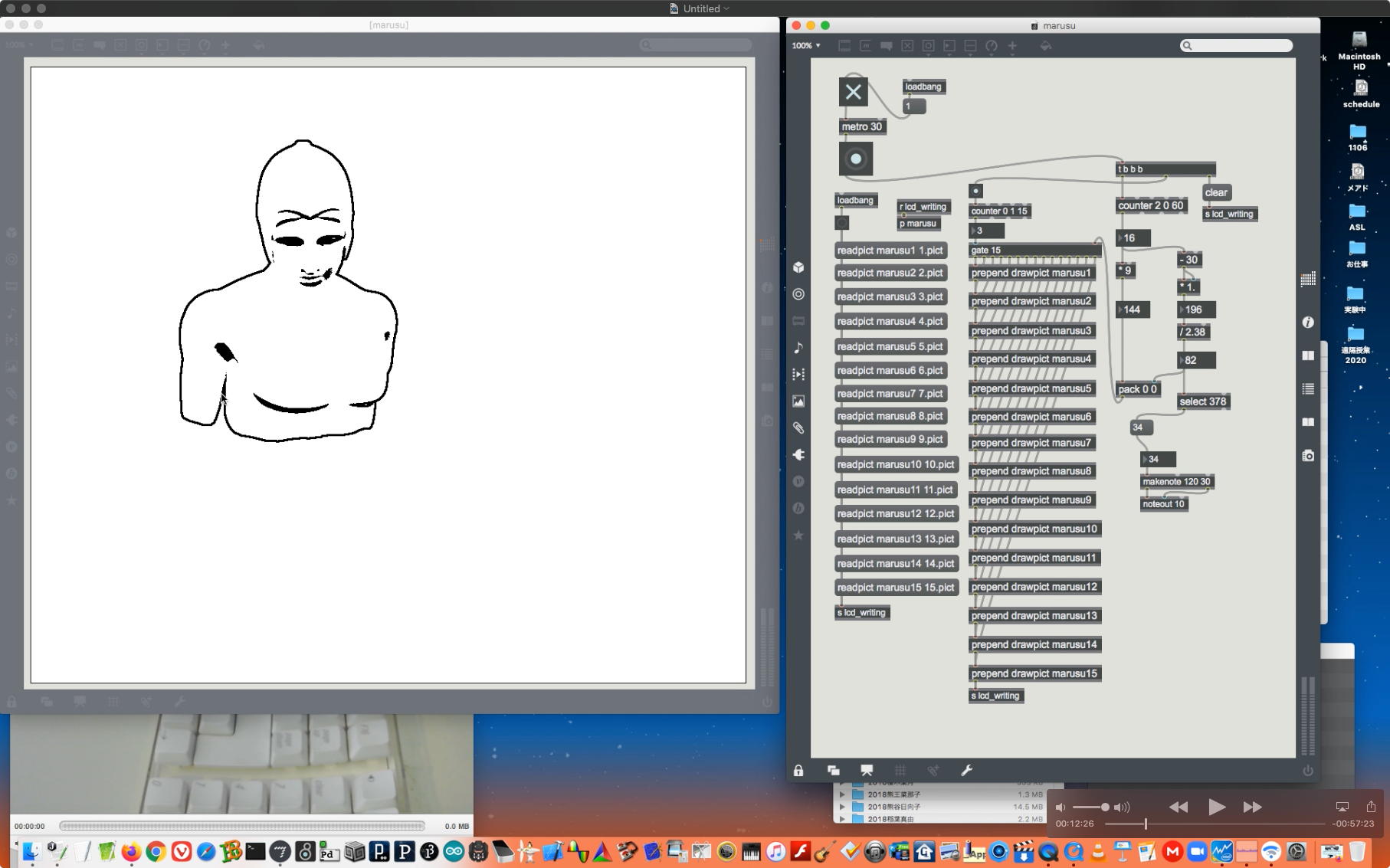This screenshot has width=1390, height=868.
Task: Click the readpict marusu1 1.pict message
Action: tap(890, 251)
